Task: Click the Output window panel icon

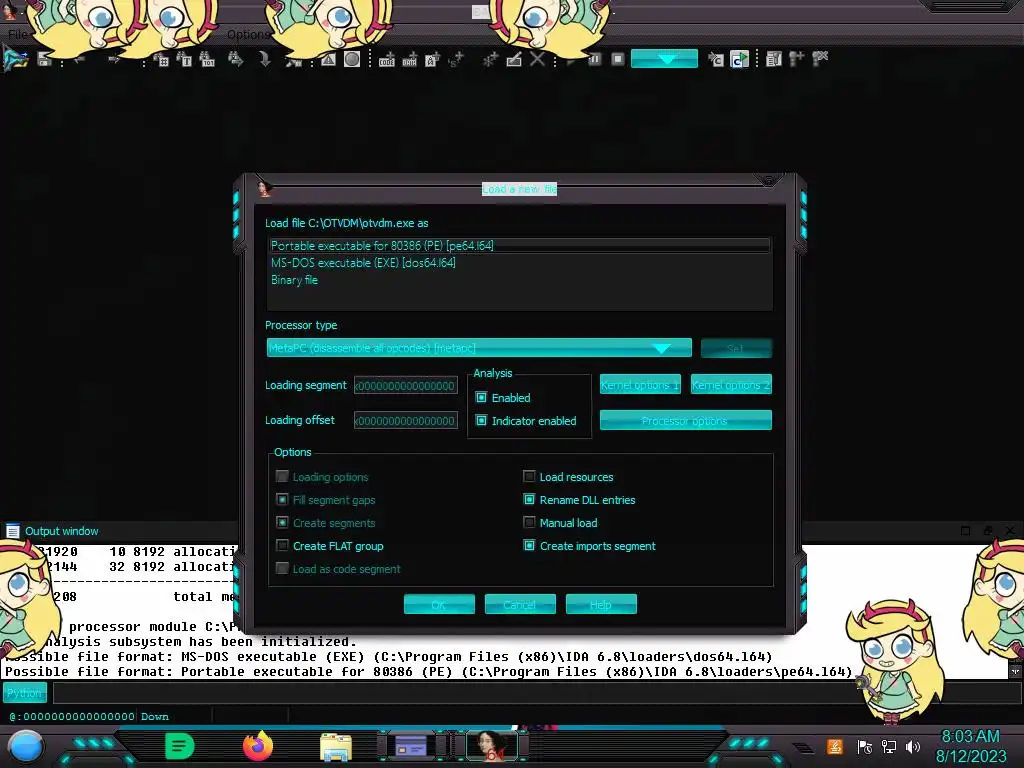Action: click(12, 531)
